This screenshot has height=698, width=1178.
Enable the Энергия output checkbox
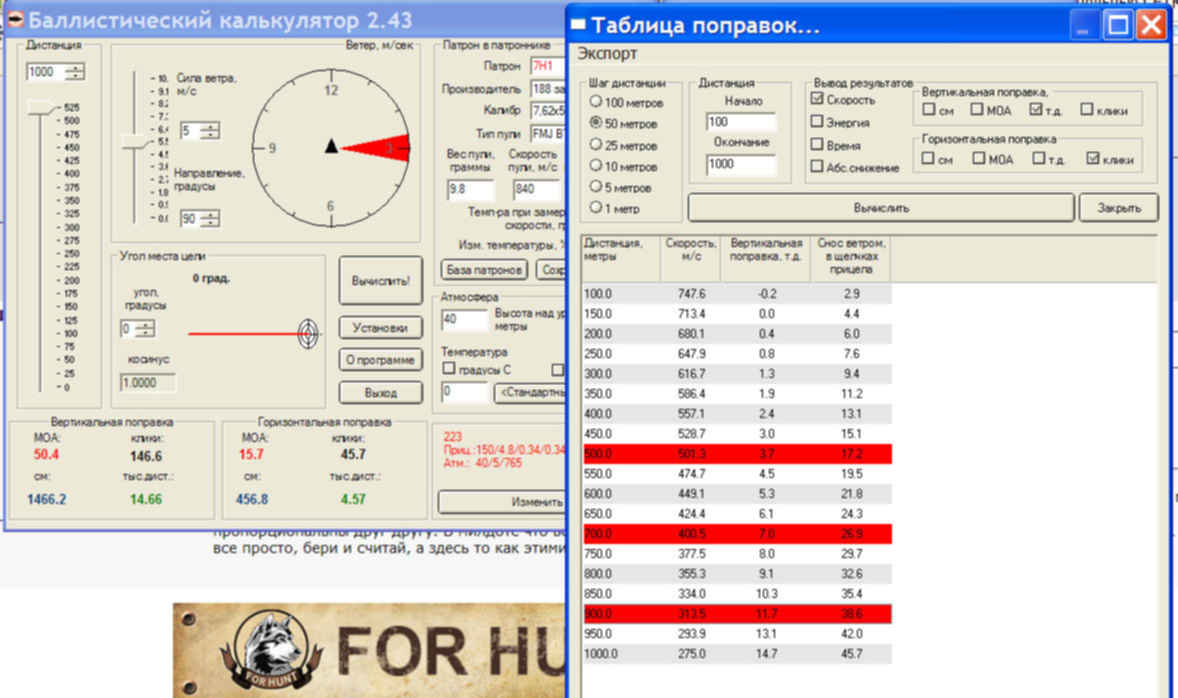coord(817,123)
